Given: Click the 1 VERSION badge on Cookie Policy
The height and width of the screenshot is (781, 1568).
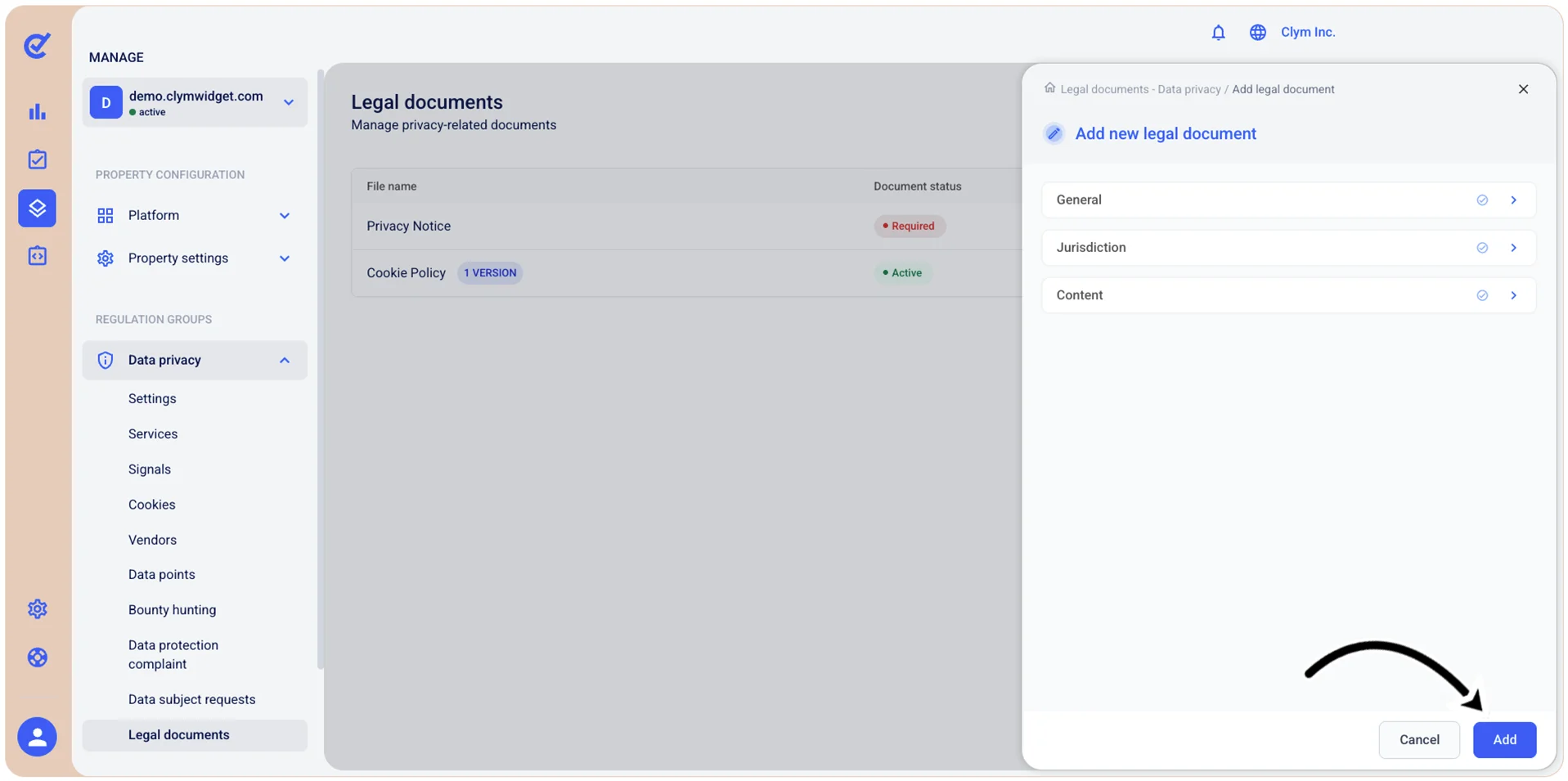Looking at the screenshot, I should (x=490, y=273).
